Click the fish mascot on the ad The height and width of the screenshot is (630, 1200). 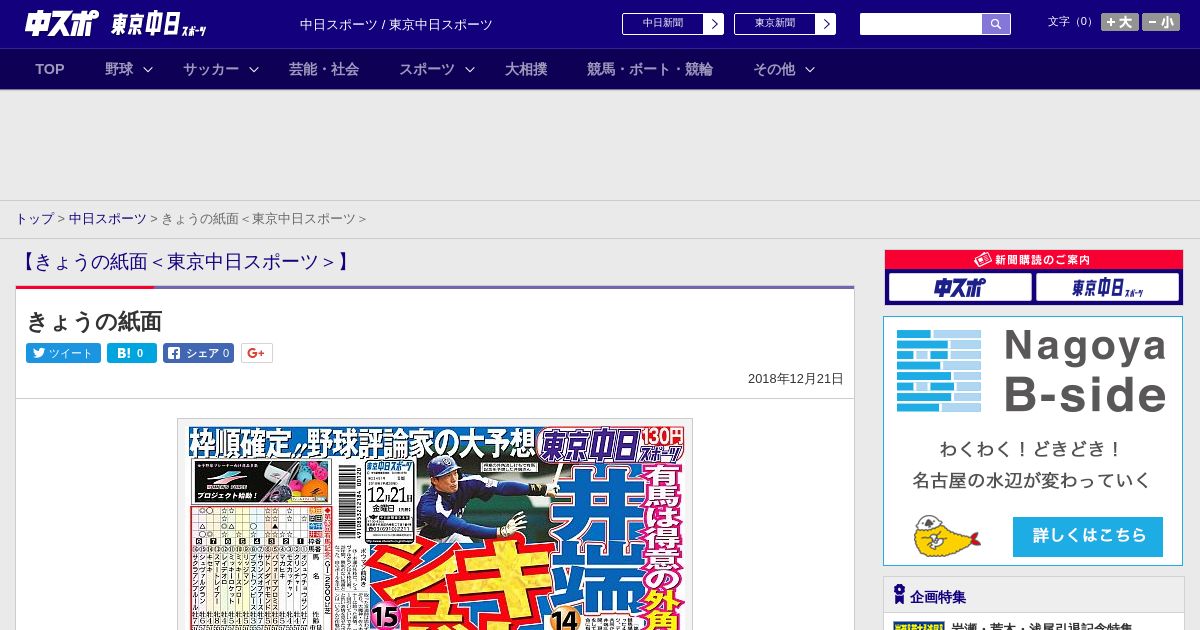click(947, 537)
